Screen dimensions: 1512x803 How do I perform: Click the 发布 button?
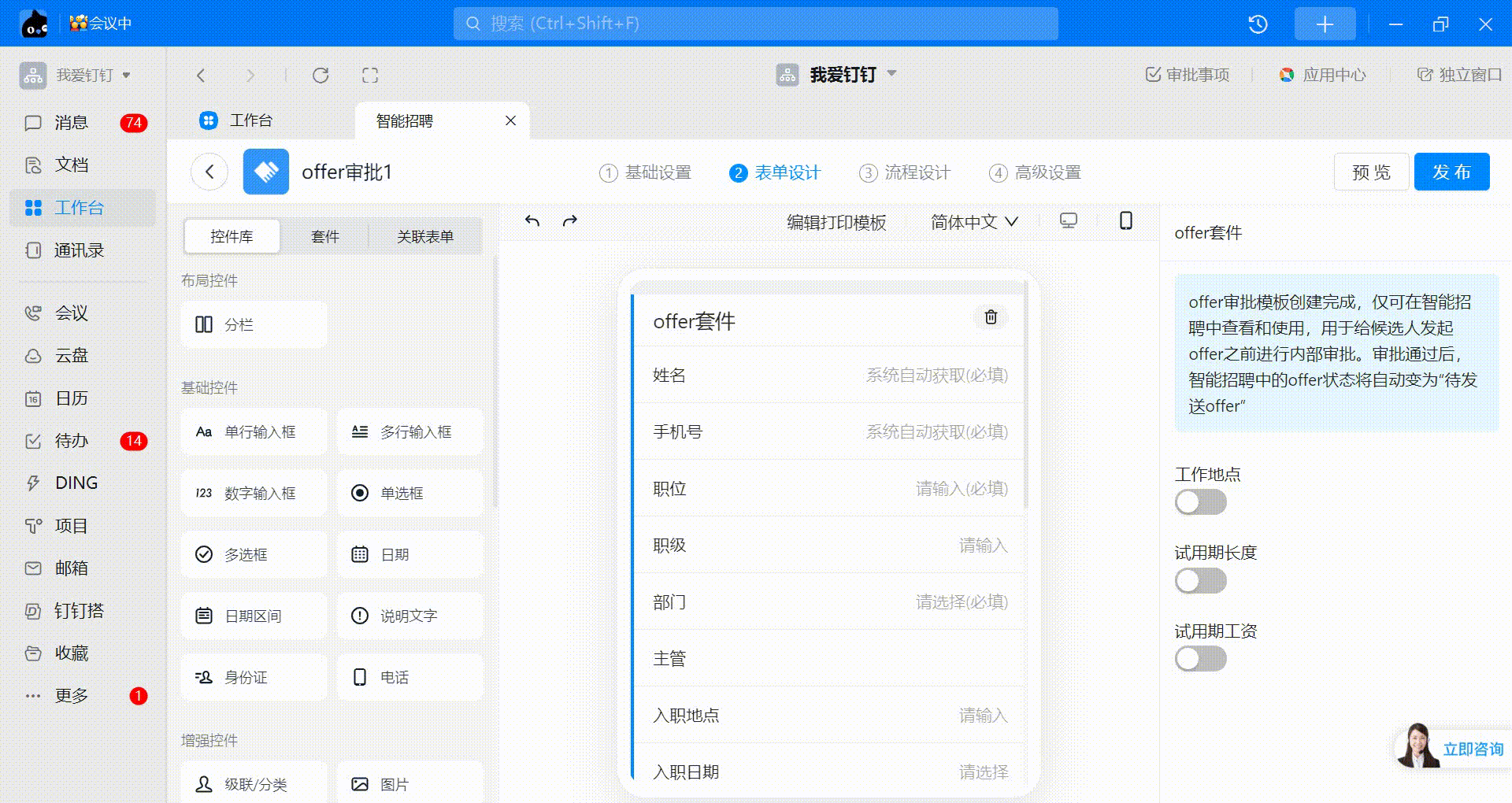coord(1451,172)
